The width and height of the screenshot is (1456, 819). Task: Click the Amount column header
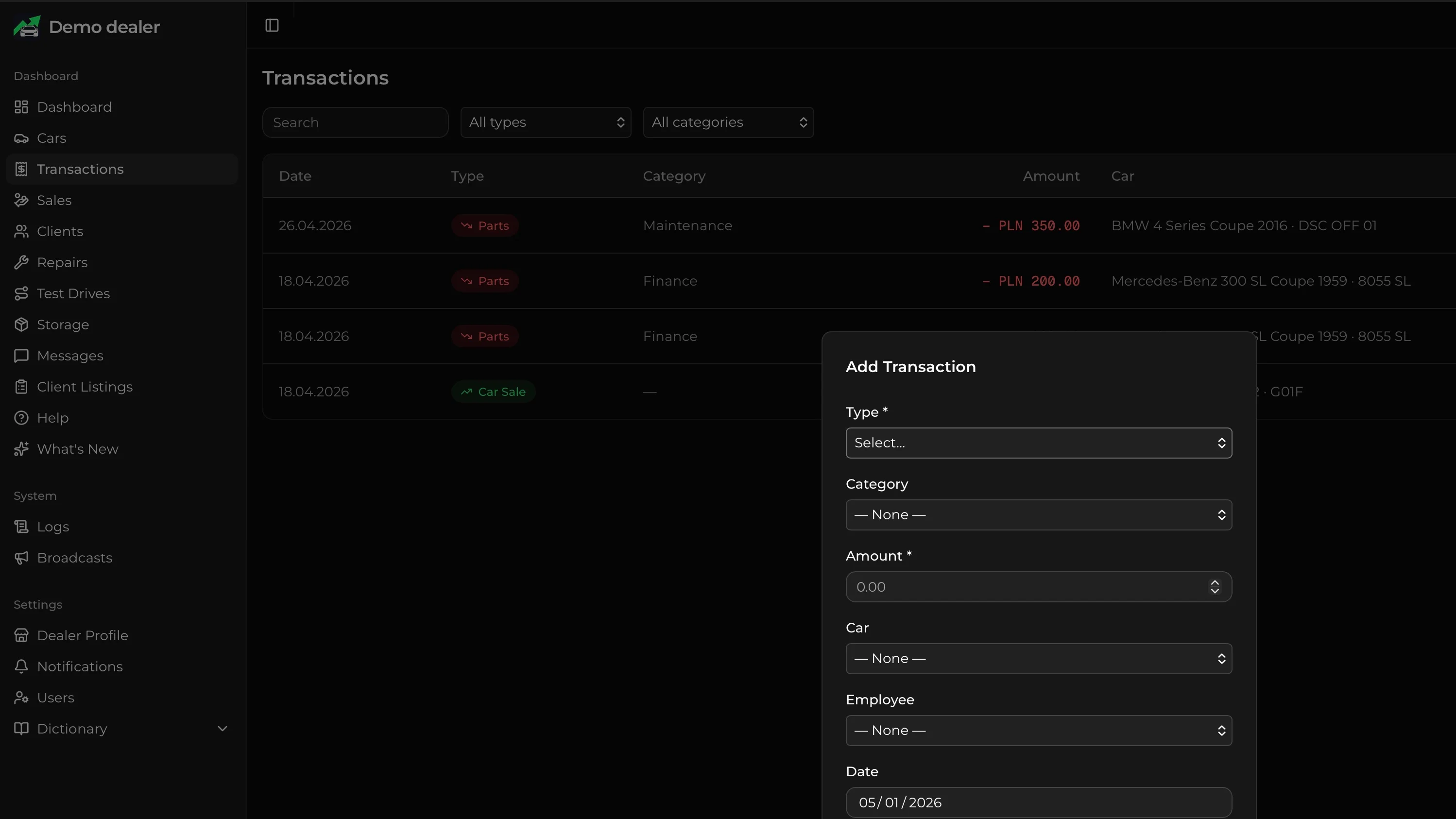pos(1051,176)
